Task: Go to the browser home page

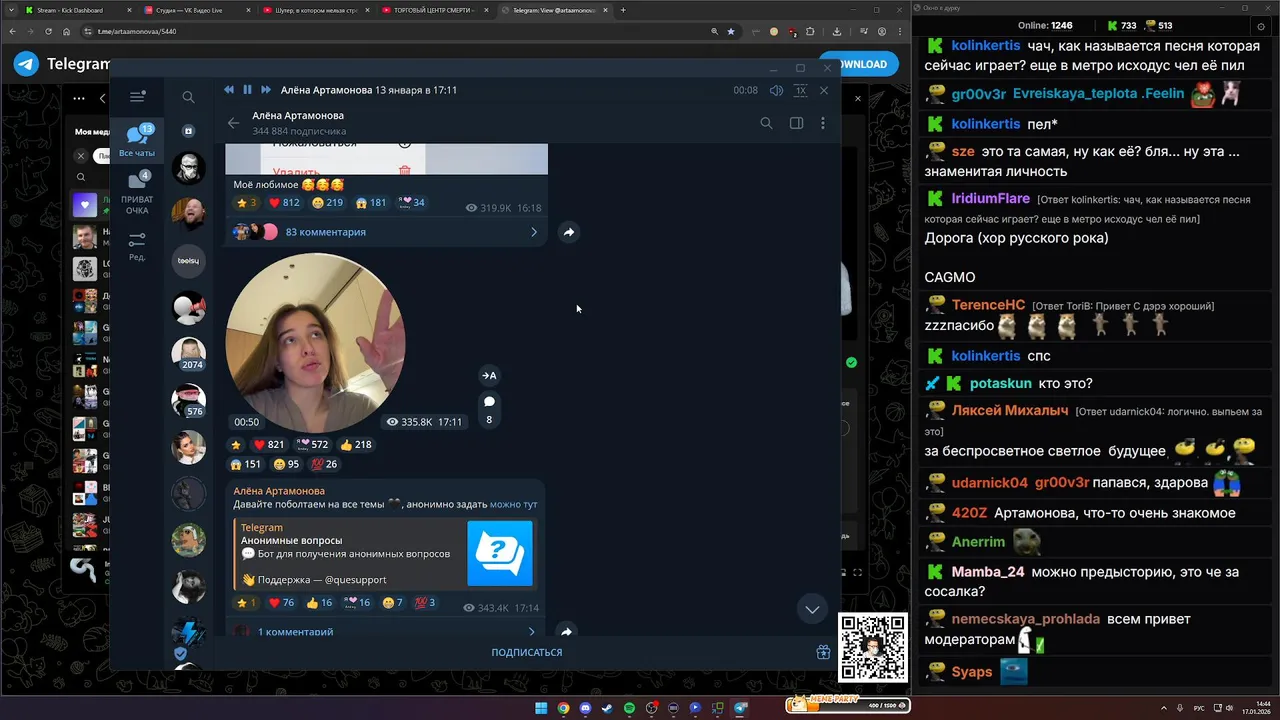Action: point(67,31)
